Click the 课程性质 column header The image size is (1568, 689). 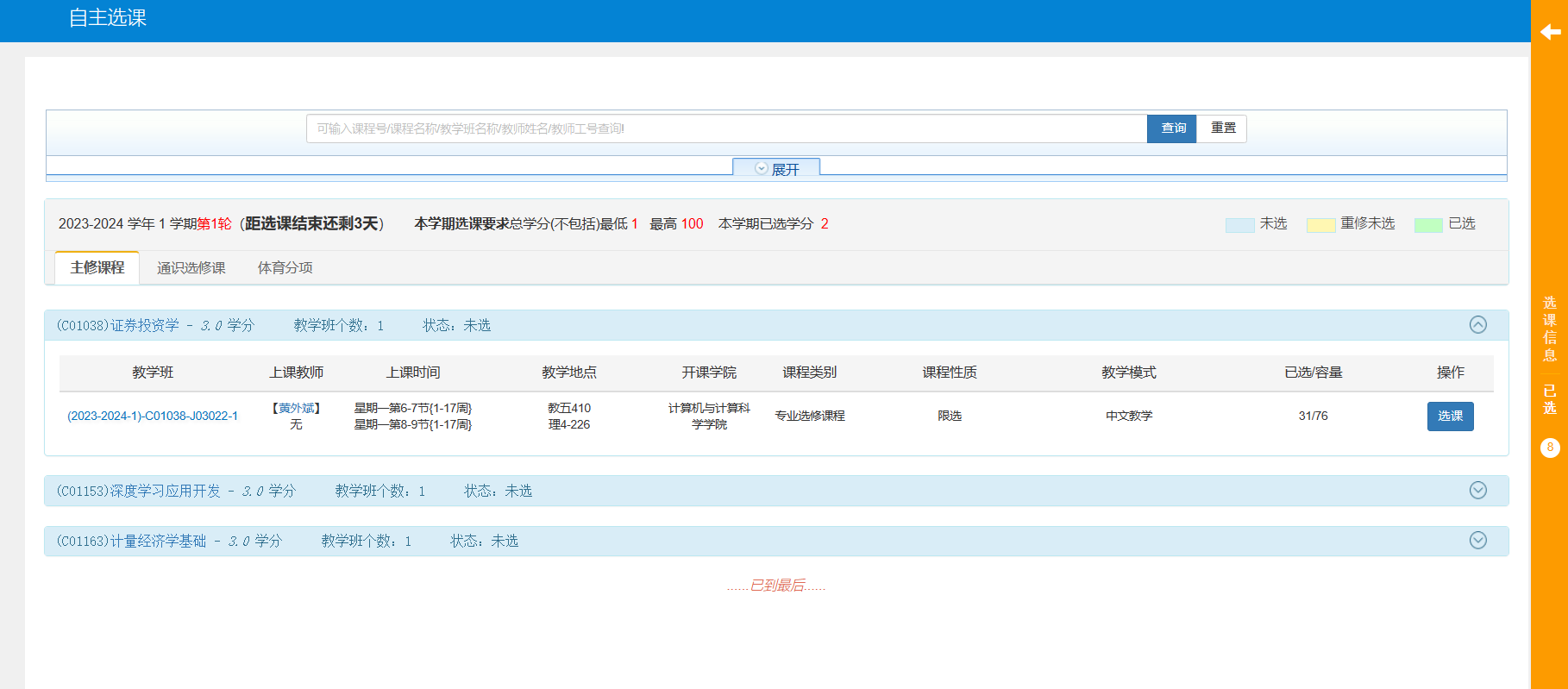click(x=950, y=373)
